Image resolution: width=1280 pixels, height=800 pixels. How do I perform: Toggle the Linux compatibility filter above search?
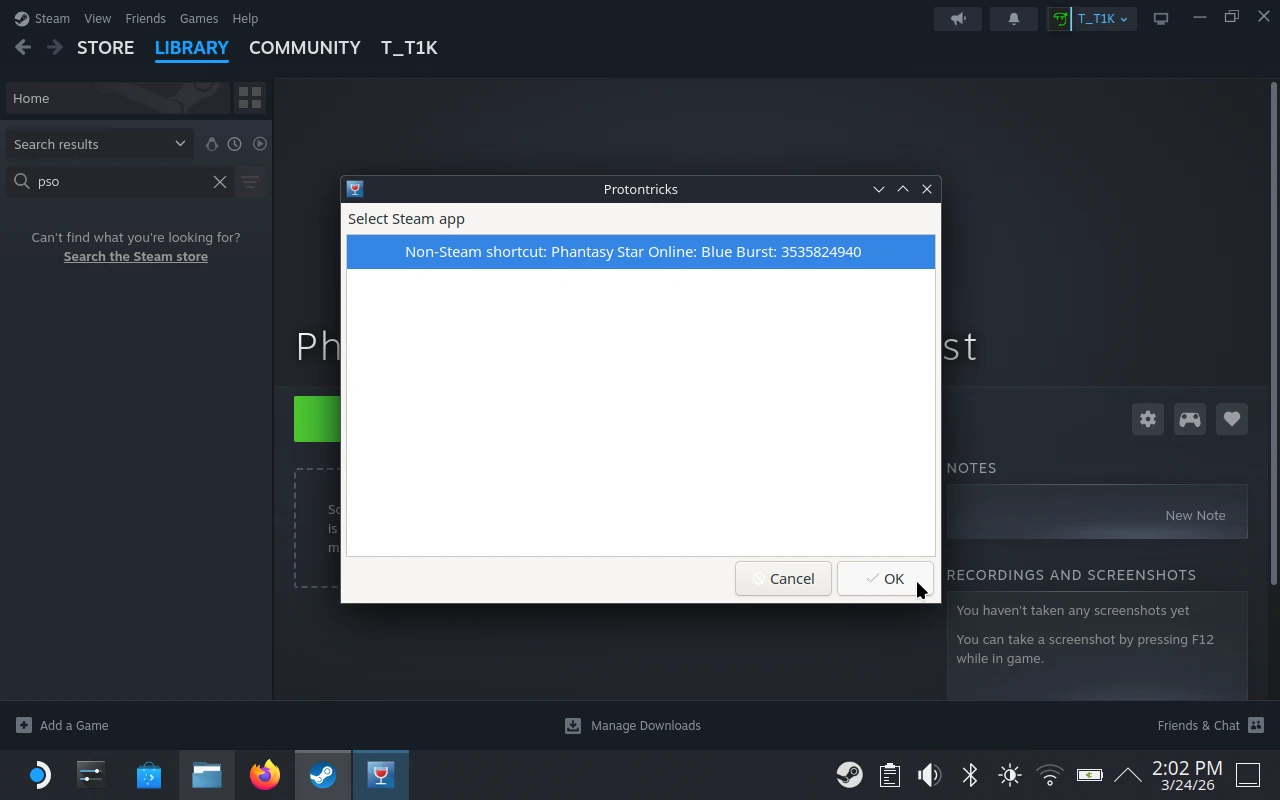(x=212, y=143)
